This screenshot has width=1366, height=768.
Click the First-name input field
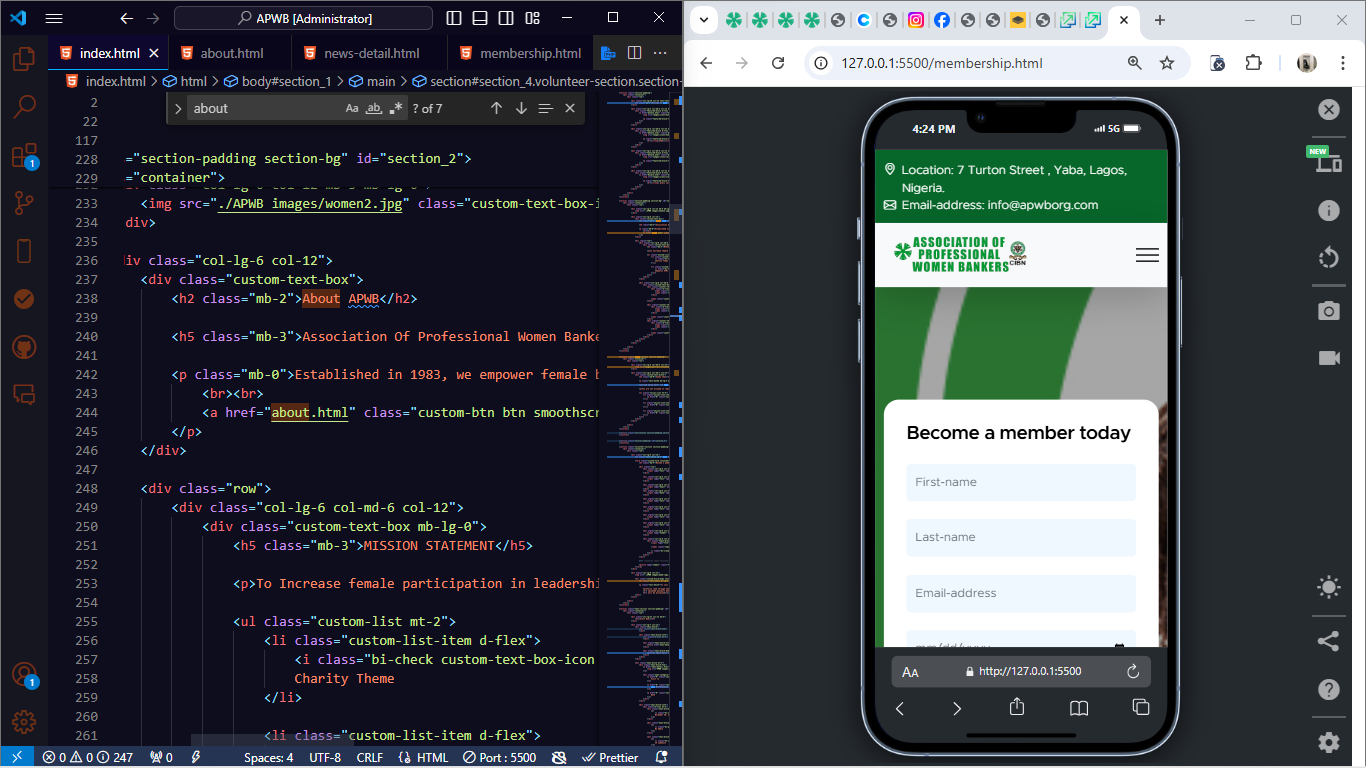(x=1020, y=482)
